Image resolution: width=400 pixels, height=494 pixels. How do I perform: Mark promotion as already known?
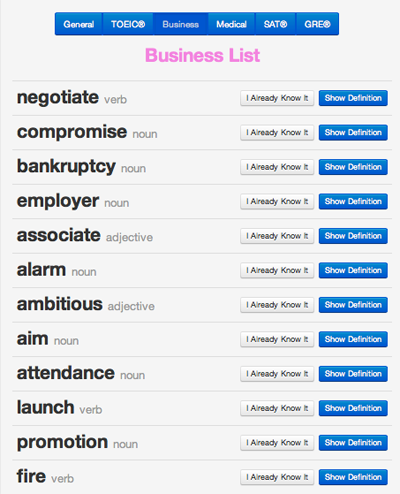point(277,443)
